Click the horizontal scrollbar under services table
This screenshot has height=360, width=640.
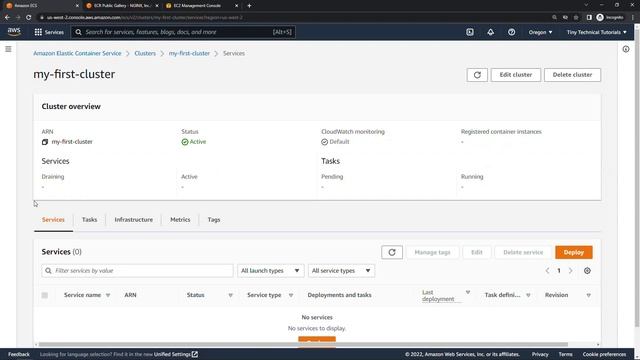[303, 344]
